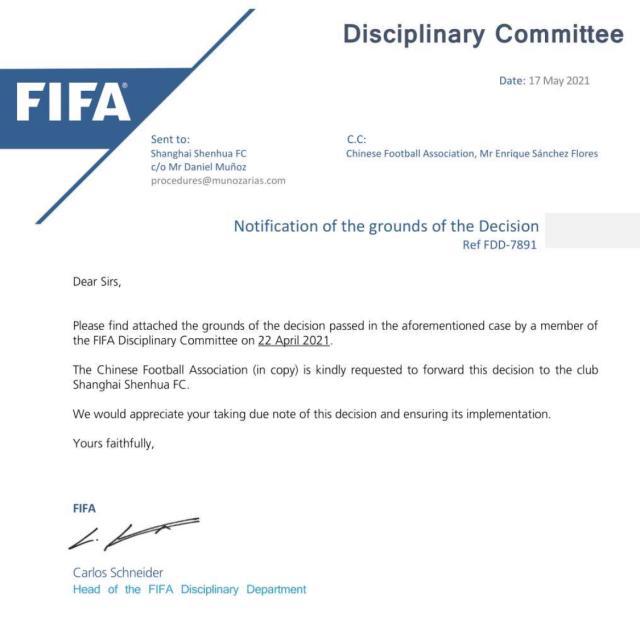Select the Shanghai Shenhua FC recipient line
The height and width of the screenshot is (622, 640).
198,154
